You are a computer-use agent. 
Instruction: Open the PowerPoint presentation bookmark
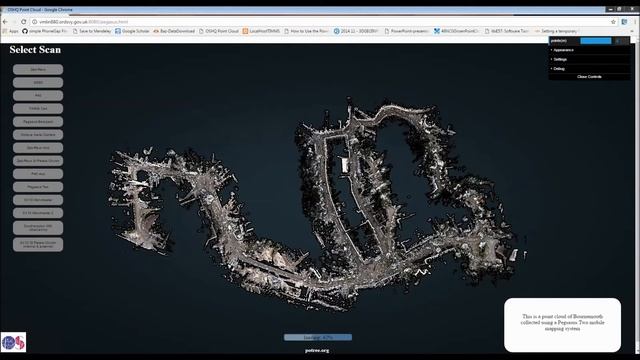click(406, 31)
